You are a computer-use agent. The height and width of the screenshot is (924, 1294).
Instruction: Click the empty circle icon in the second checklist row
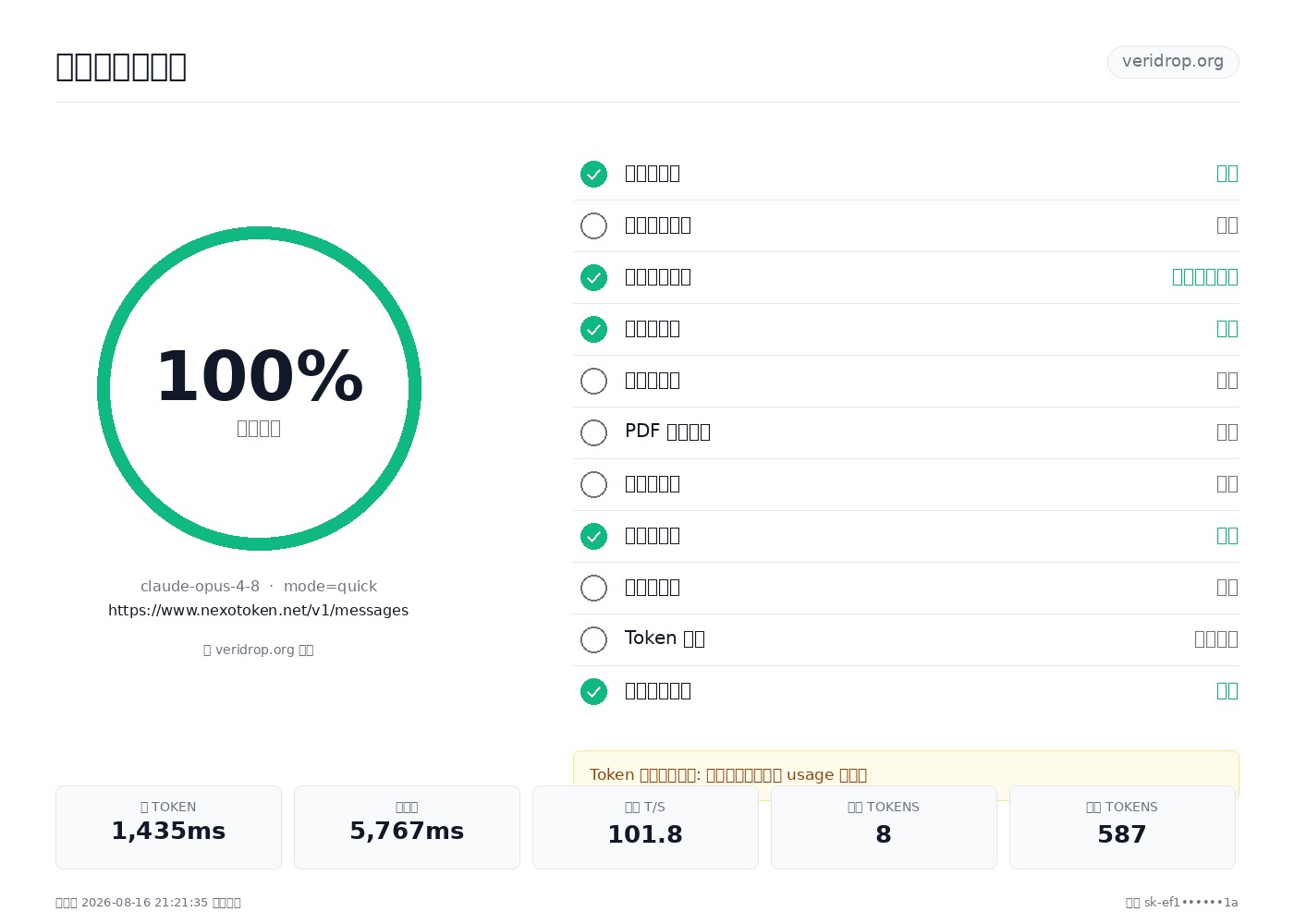pyautogui.click(x=593, y=225)
